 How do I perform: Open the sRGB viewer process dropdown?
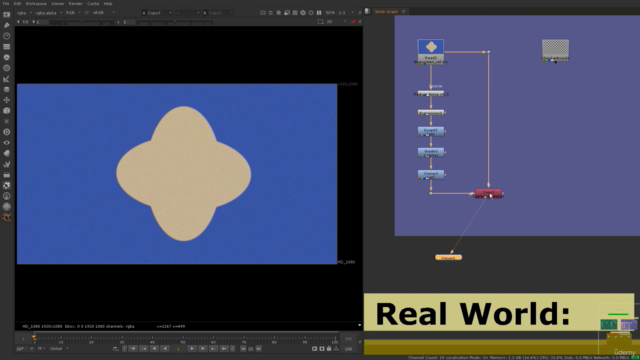tap(104, 13)
